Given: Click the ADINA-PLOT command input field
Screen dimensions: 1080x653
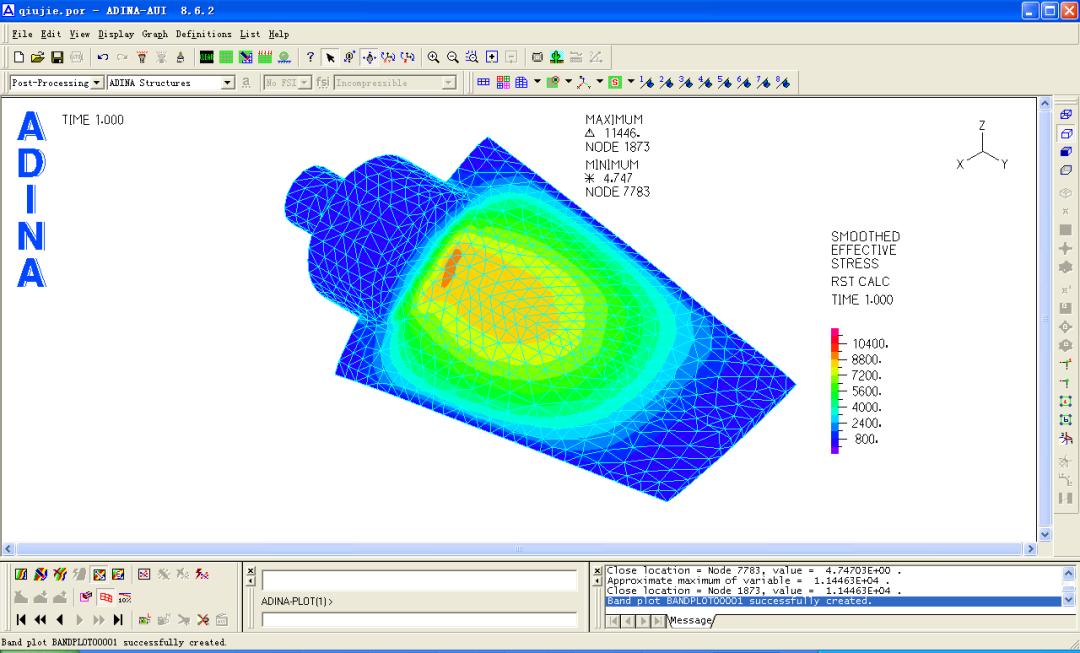Looking at the screenshot, I should pyautogui.click(x=420, y=620).
